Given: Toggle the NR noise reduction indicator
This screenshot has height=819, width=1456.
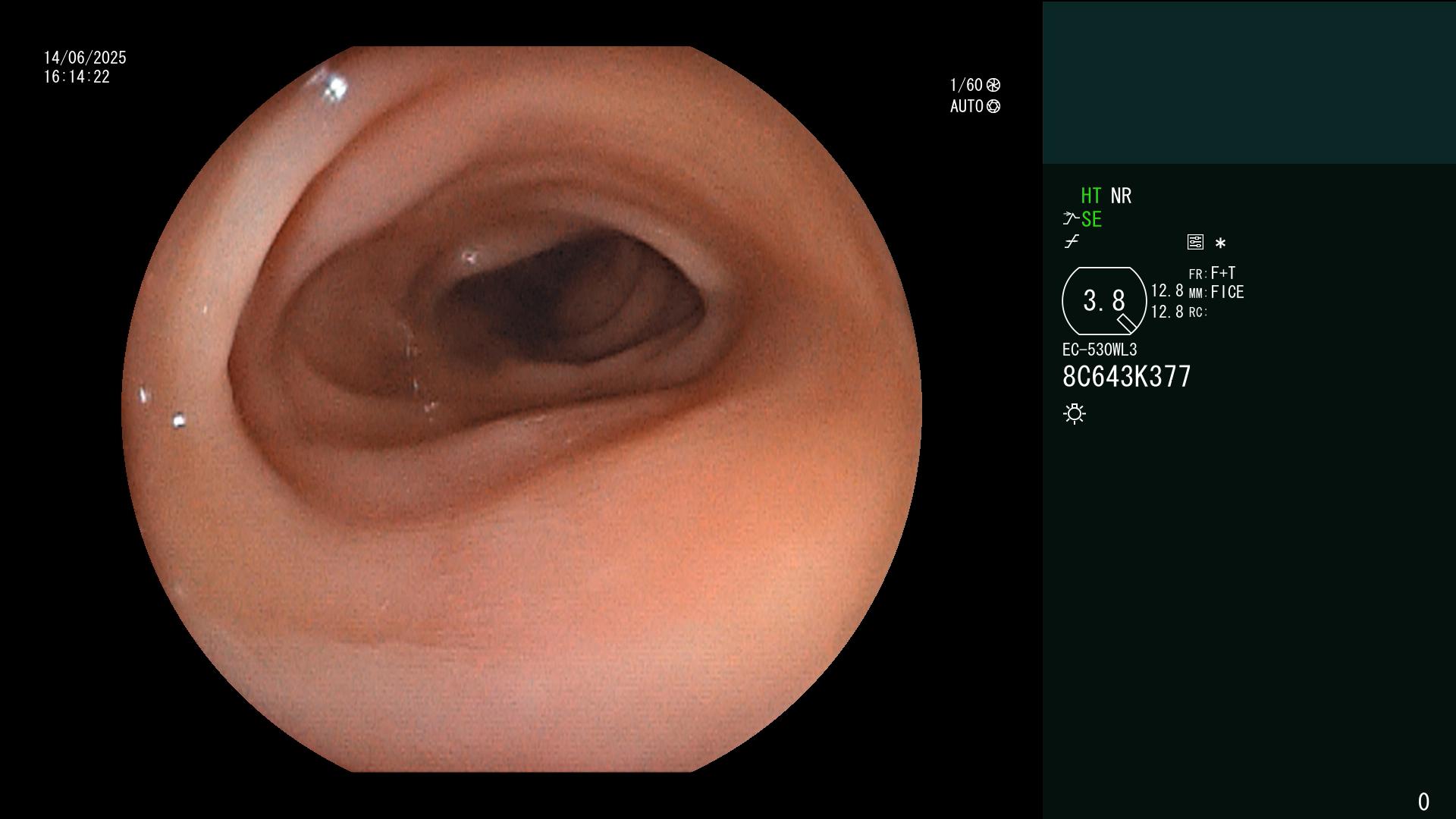Looking at the screenshot, I should coord(1121,196).
